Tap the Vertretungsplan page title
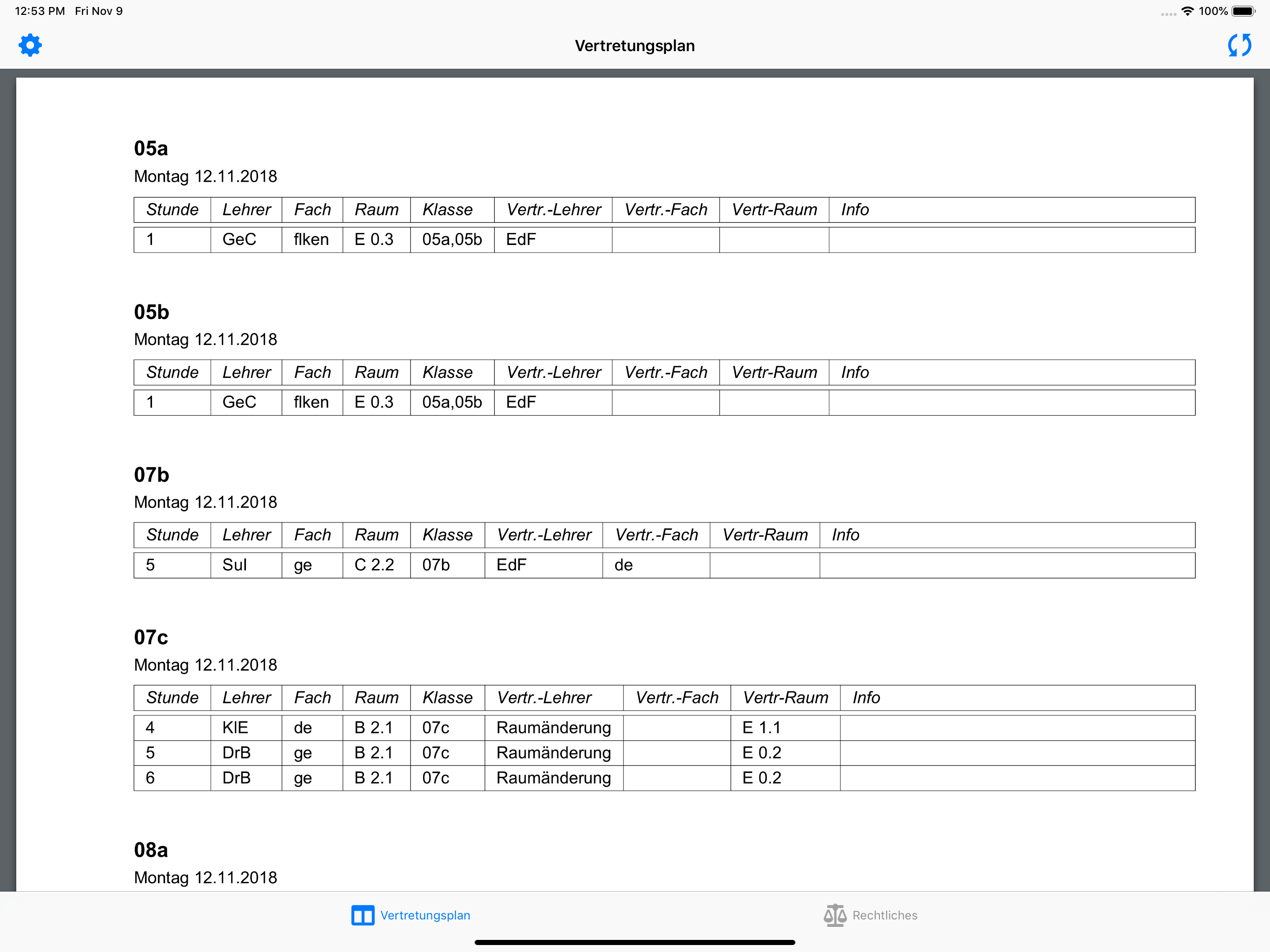Image resolution: width=1270 pixels, height=952 pixels. click(635, 46)
